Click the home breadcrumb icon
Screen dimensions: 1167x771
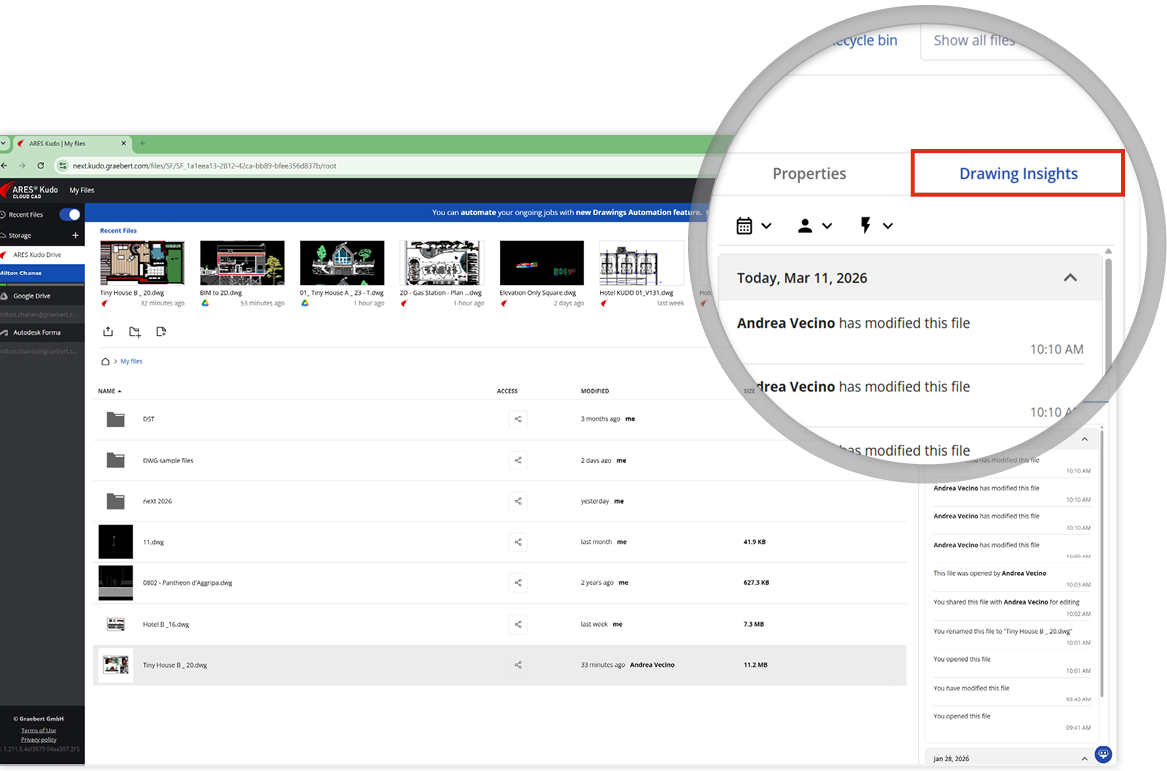point(105,361)
